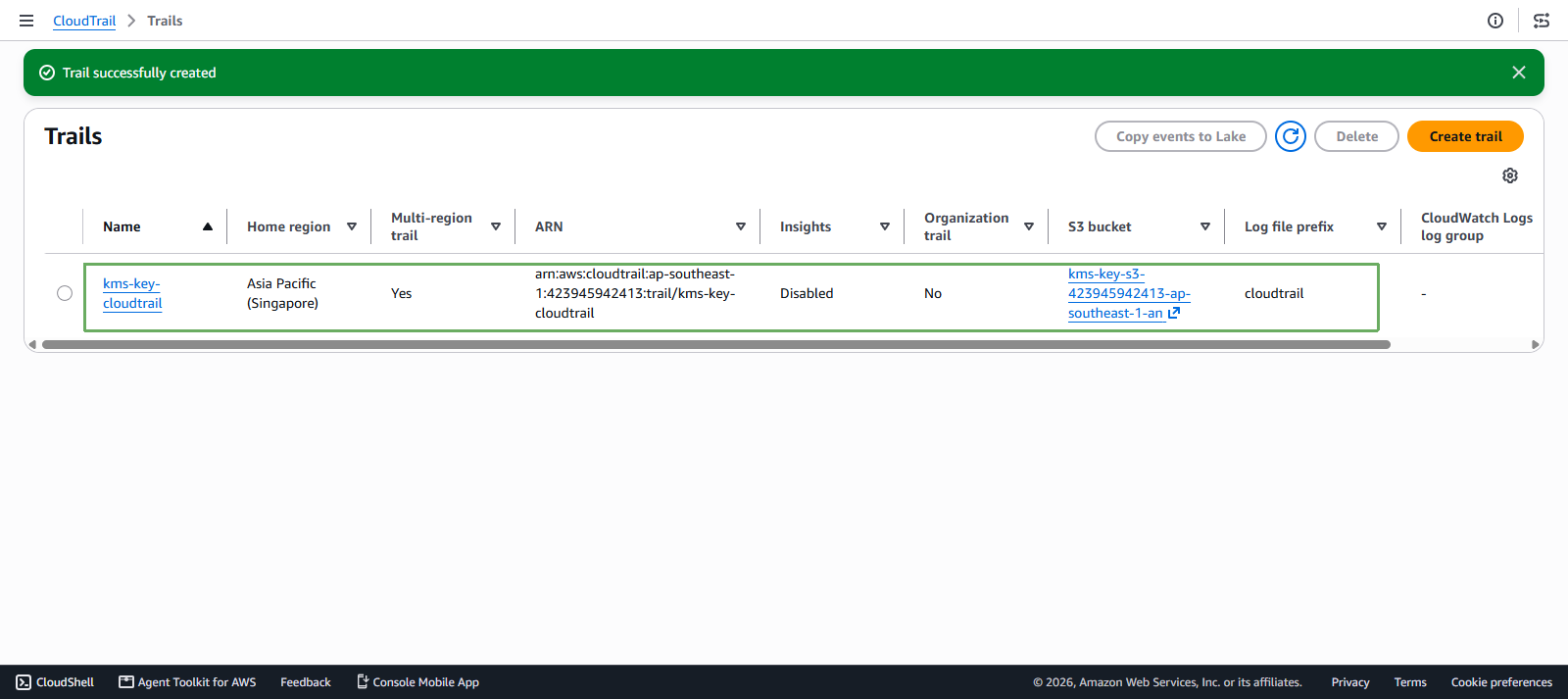Open table preferences gear icon
1568x699 pixels.
coord(1510,175)
